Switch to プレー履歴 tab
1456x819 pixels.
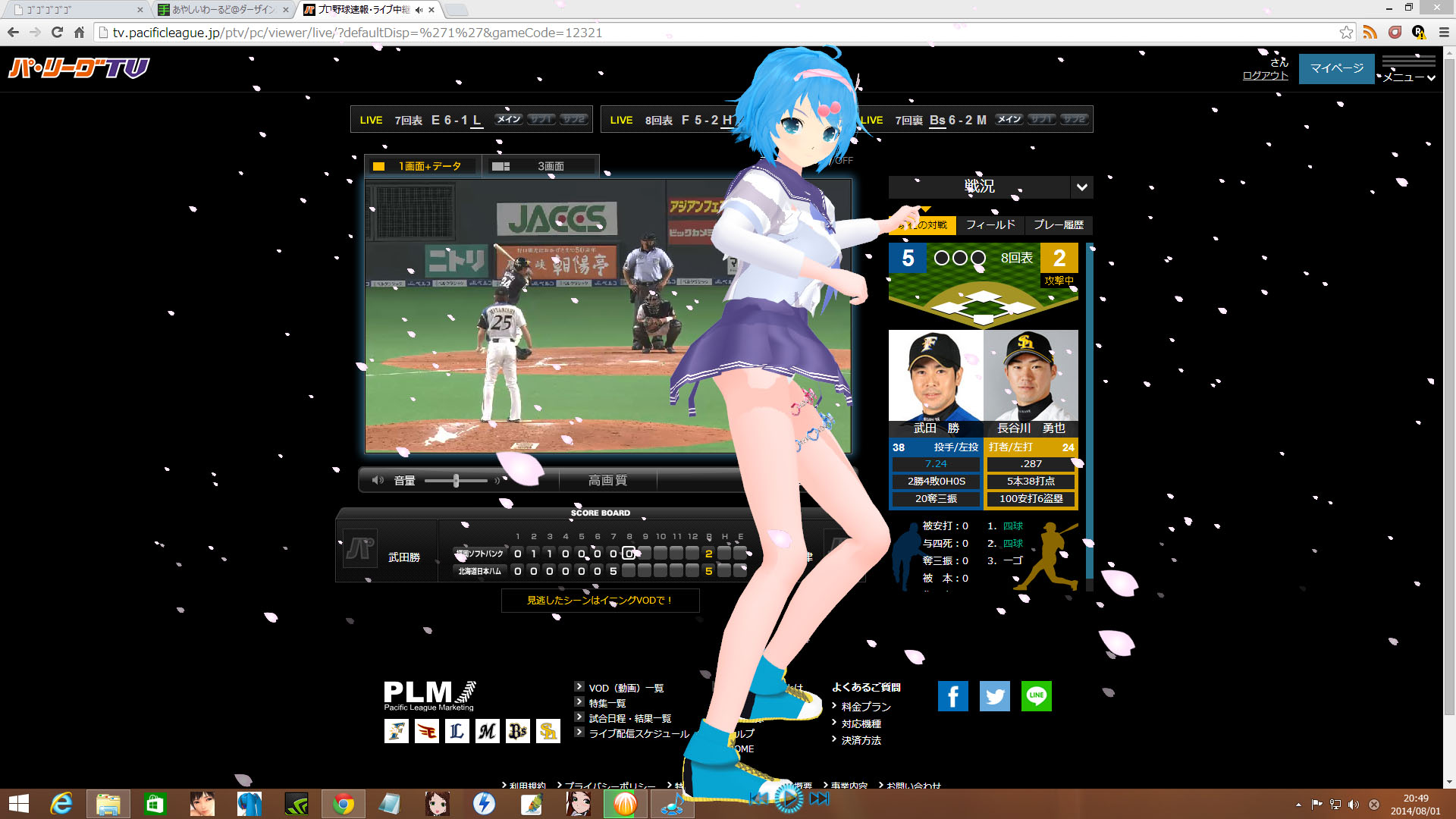pyautogui.click(x=1059, y=224)
